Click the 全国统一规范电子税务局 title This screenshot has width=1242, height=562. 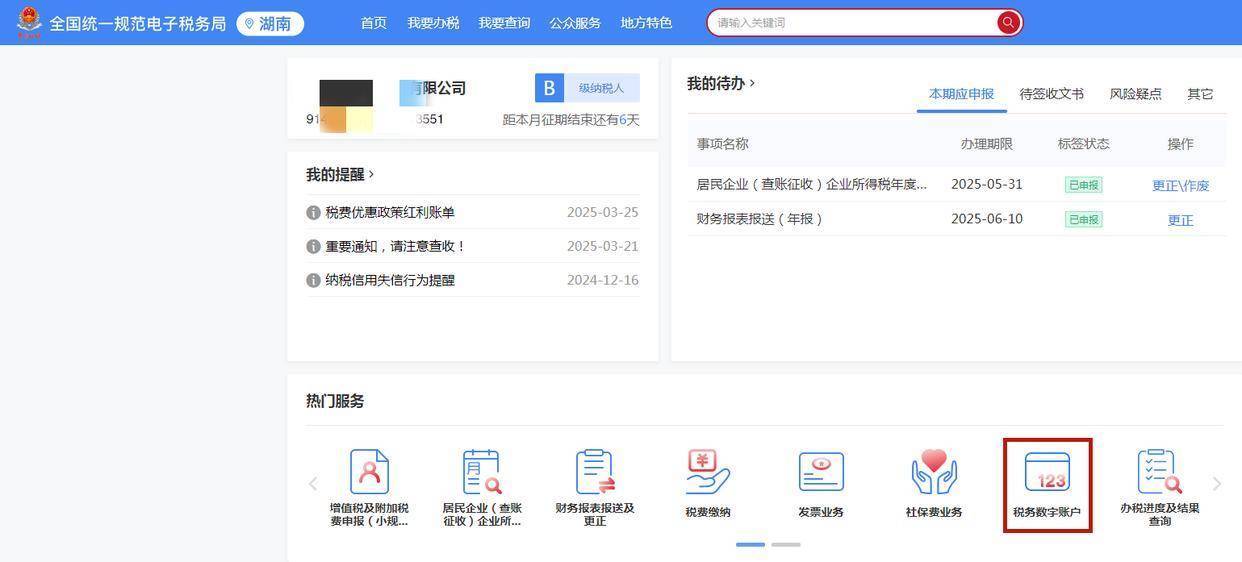coord(138,23)
